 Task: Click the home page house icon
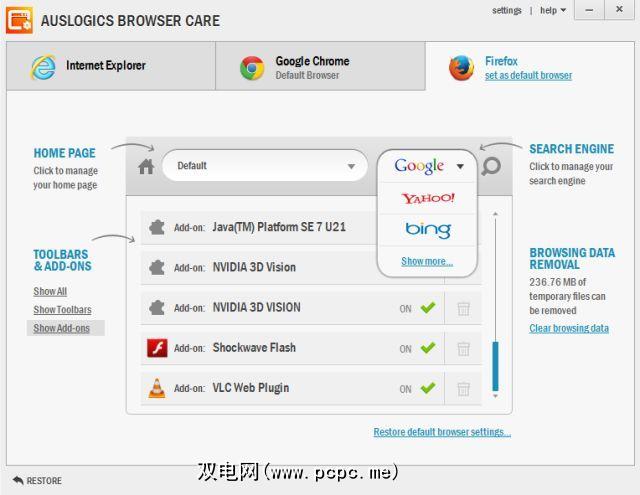coord(146,166)
